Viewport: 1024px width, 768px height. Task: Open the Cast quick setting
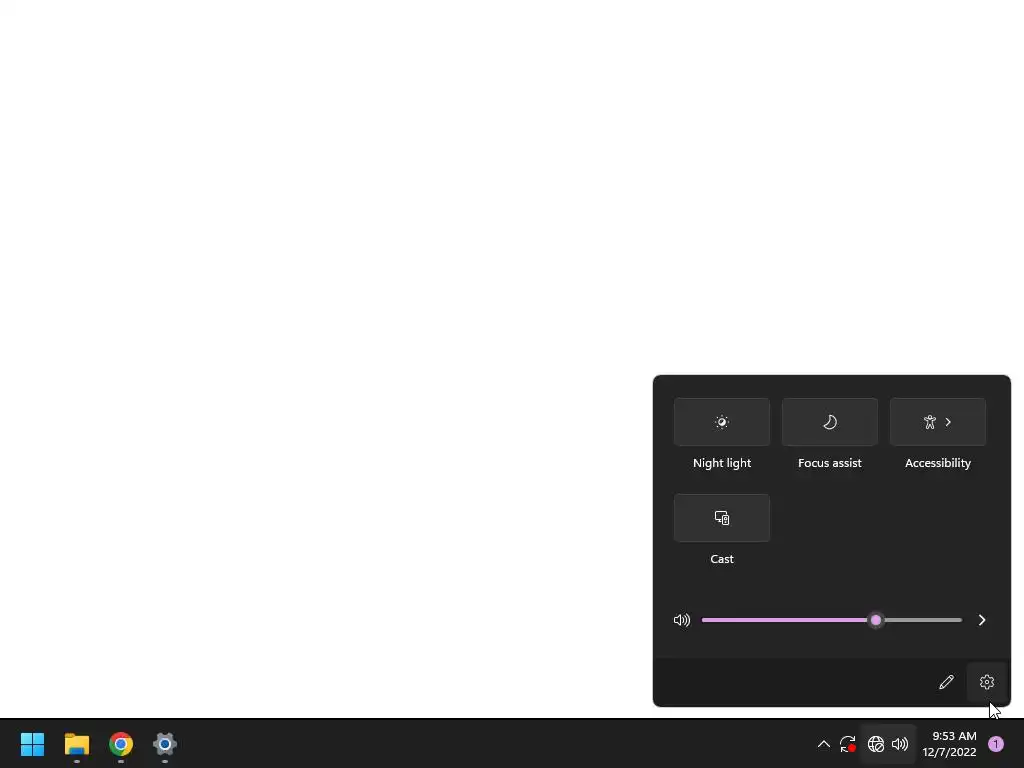722,518
